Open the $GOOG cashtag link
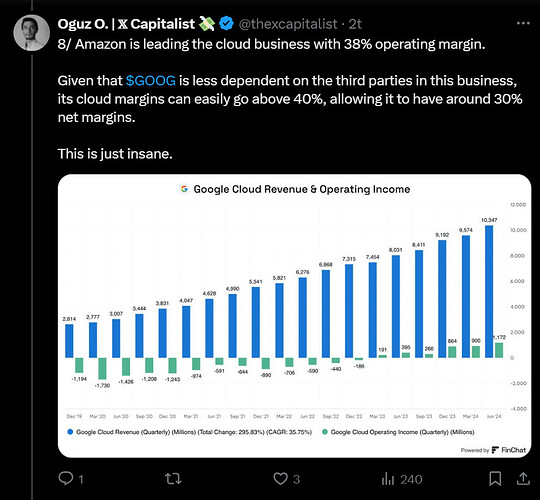Viewport: 540px width, 500px height. 151,81
